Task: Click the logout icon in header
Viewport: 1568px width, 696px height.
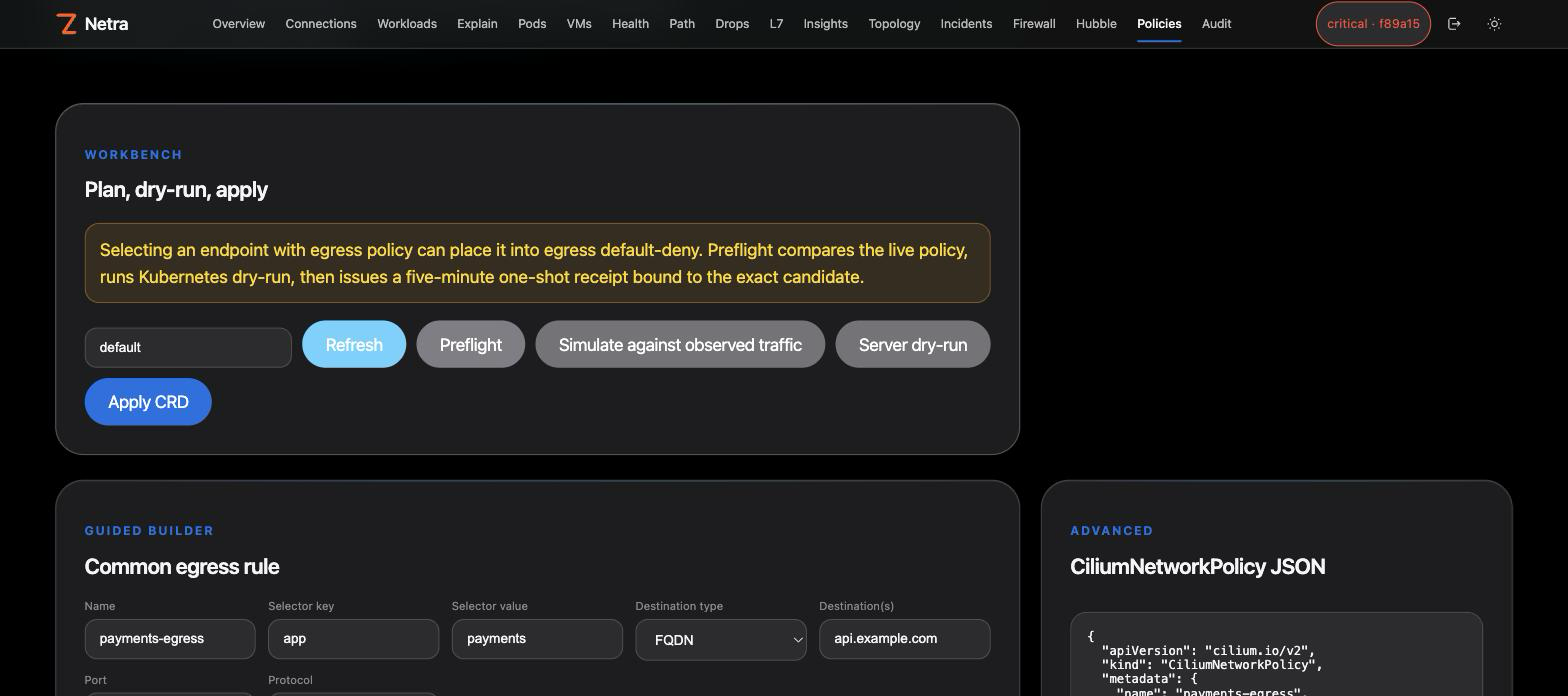Action: [1454, 24]
